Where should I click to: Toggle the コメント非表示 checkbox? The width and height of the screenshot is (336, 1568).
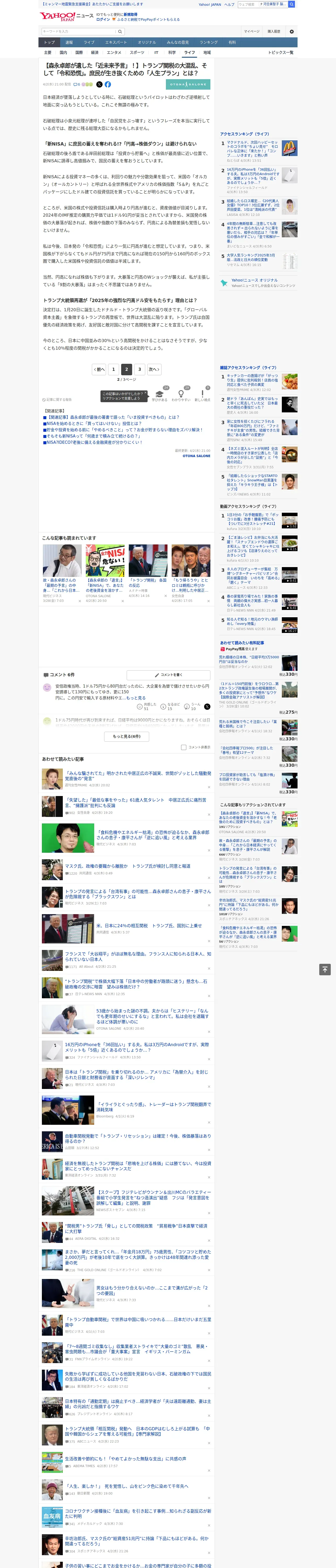[x=183, y=747]
